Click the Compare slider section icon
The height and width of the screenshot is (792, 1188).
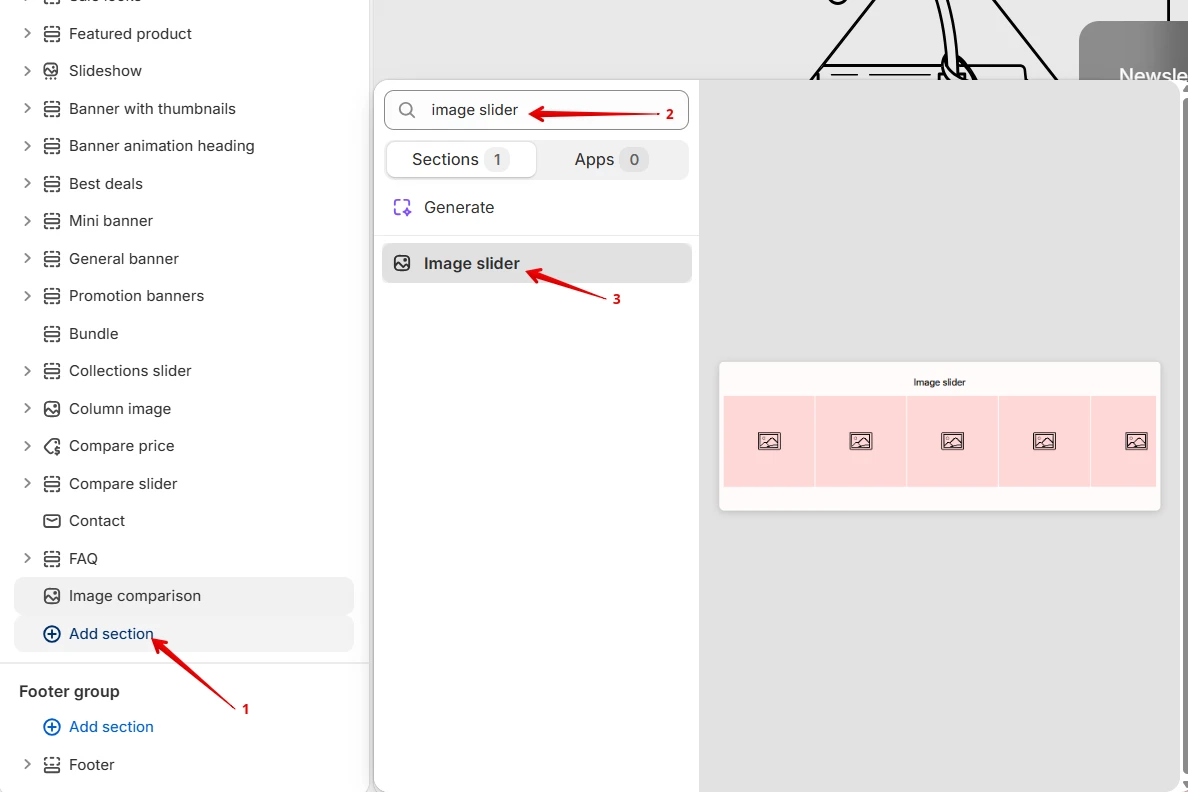pyautogui.click(x=52, y=484)
